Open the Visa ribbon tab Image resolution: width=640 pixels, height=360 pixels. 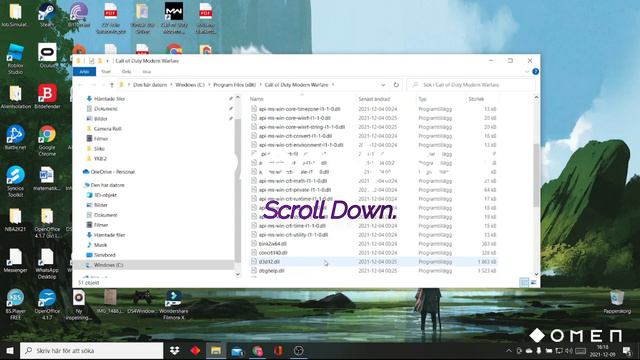[x=147, y=71]
